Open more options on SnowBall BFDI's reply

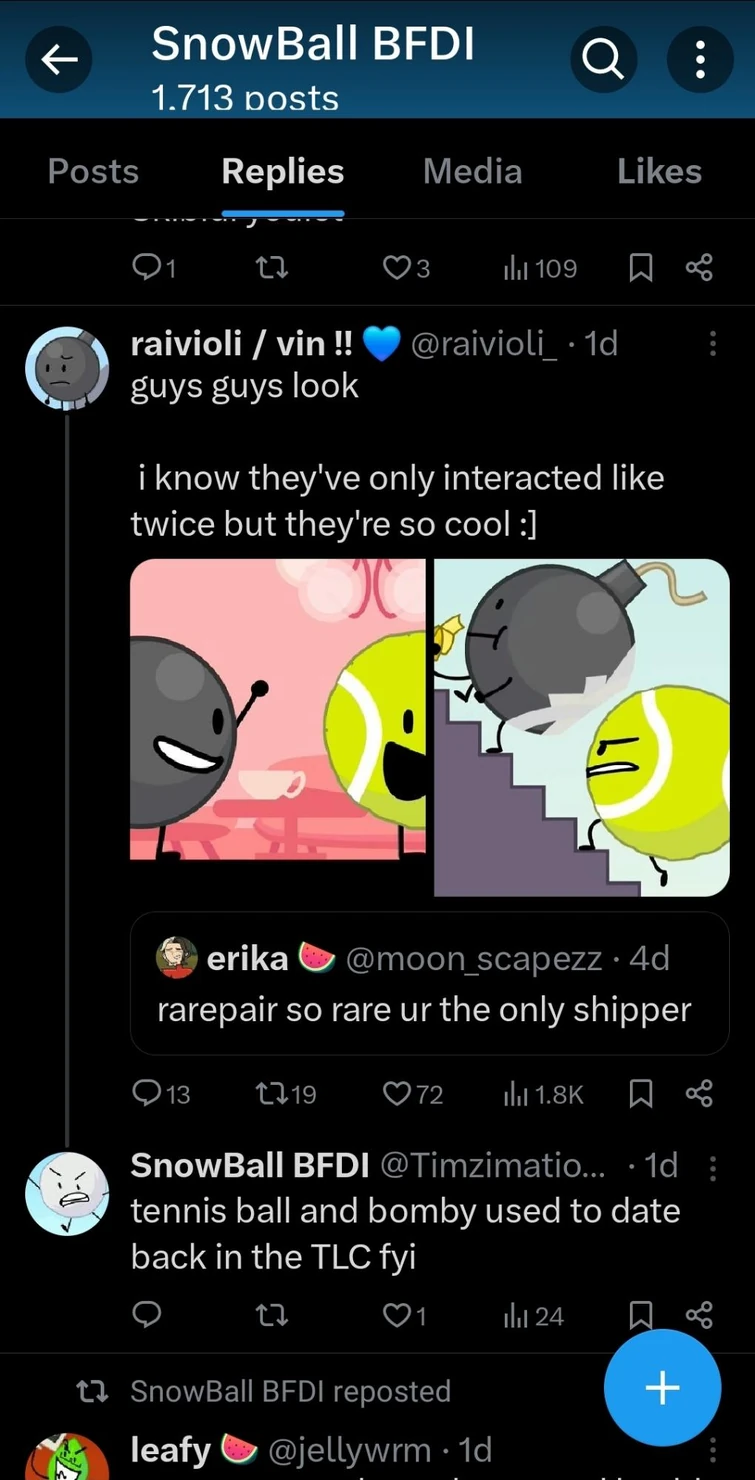(x=712, y=1166)
